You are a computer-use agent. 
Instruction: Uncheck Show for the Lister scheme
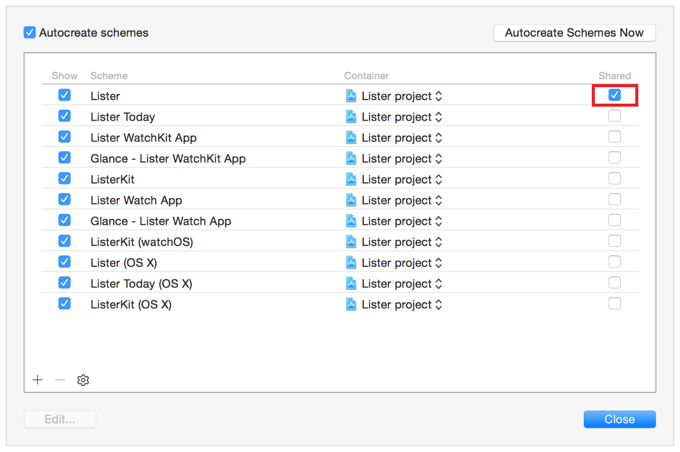65,95
